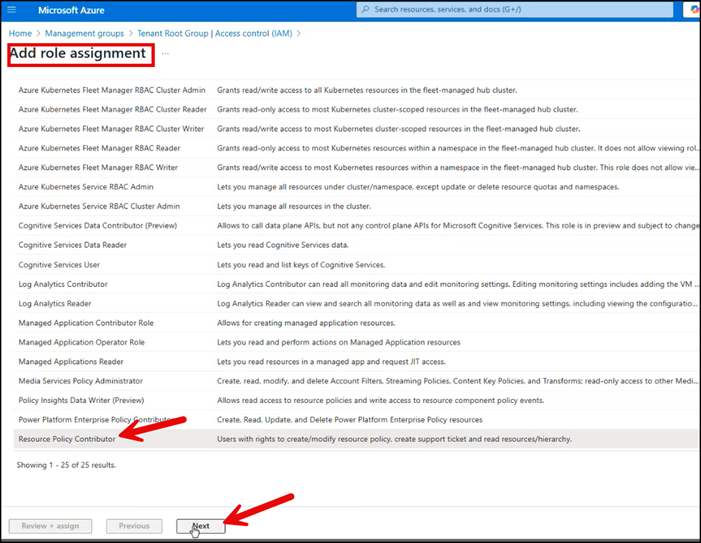Screen dimensions: 701x543
Task: Open Tenant Root Group Access control breadcrumb
Action: 215,34
